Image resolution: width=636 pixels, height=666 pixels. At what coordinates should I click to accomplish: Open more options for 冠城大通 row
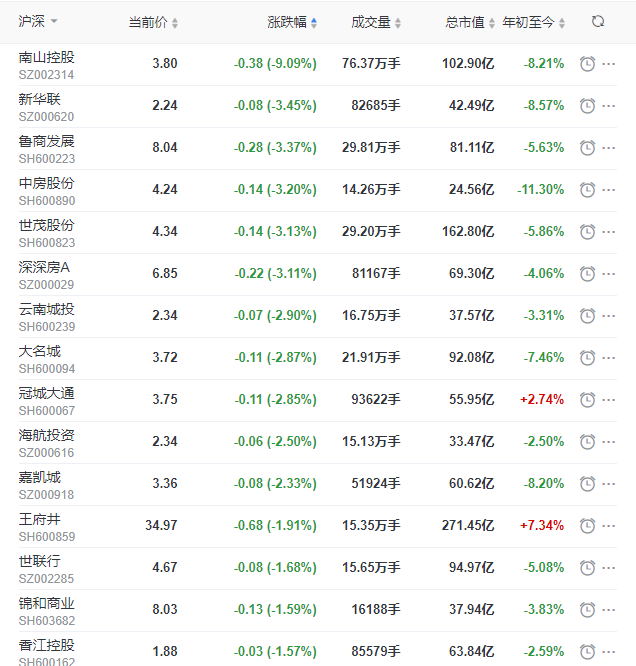coord(609,400)
